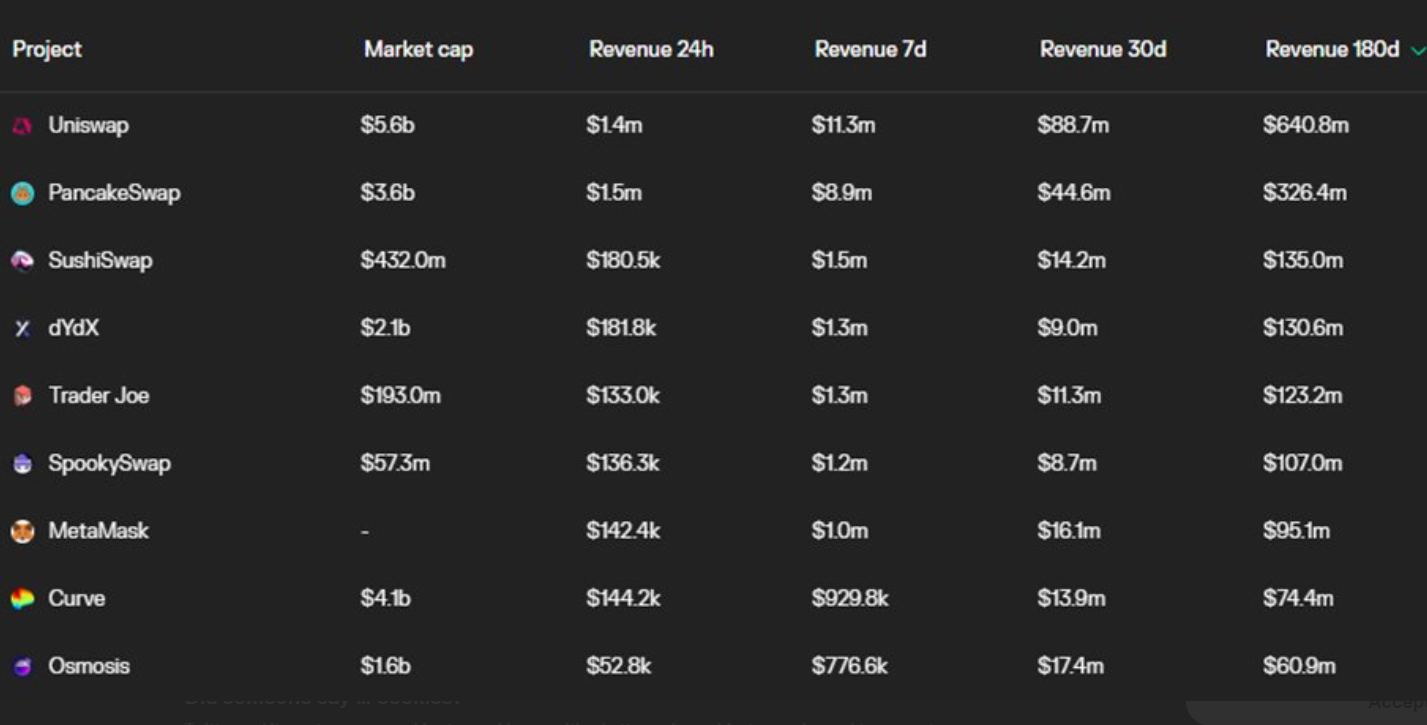1427x725 pixels.
Task: Click the SpookySwap ghost icon
Action: pyautogui.click(x=22, y=464)
